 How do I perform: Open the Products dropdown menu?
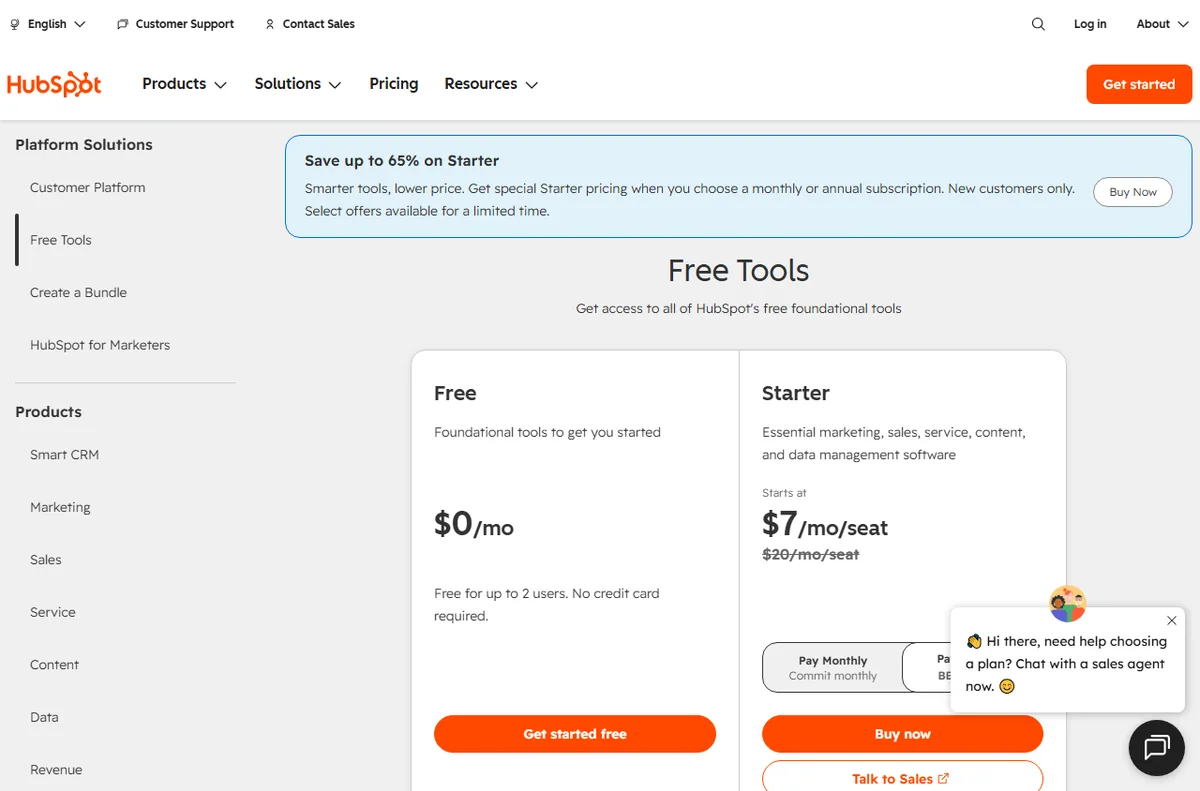click(x=184, y=84)
